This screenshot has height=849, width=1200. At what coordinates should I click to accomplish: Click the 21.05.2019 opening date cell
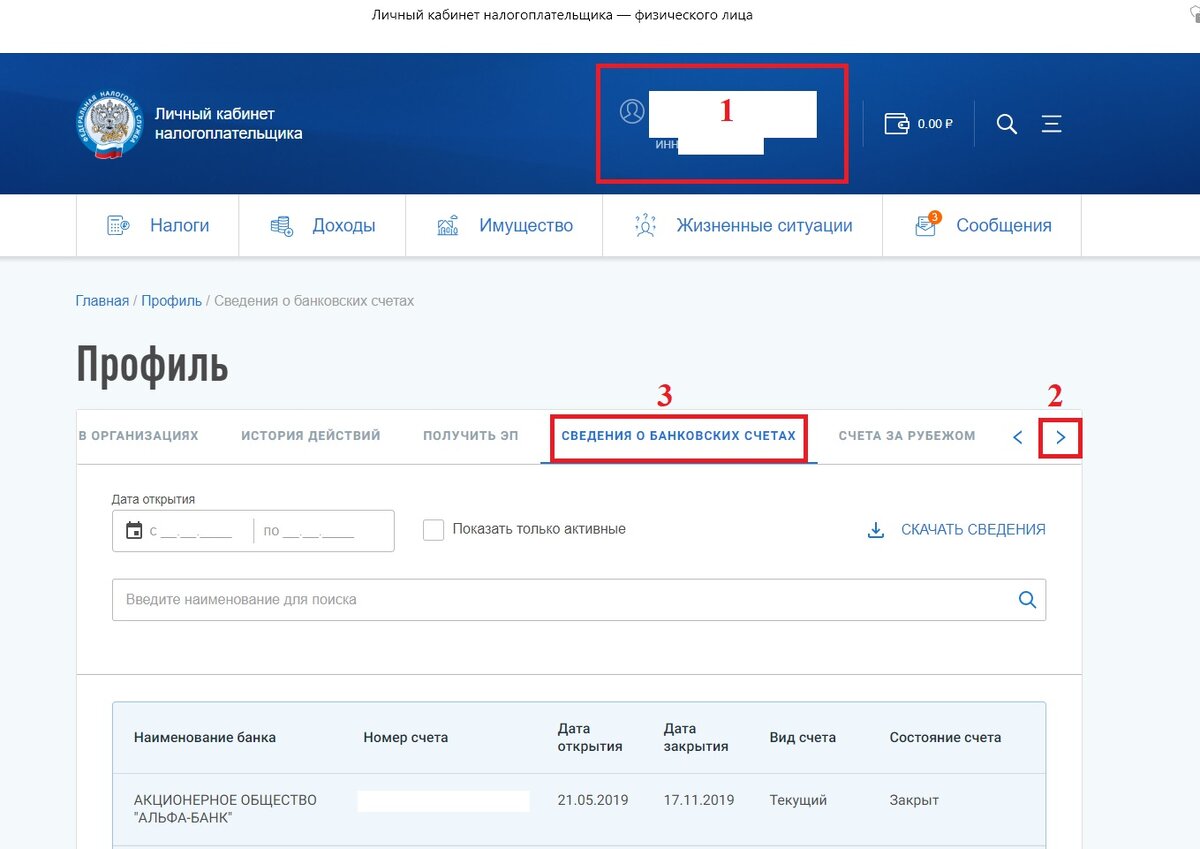point(593,800)
